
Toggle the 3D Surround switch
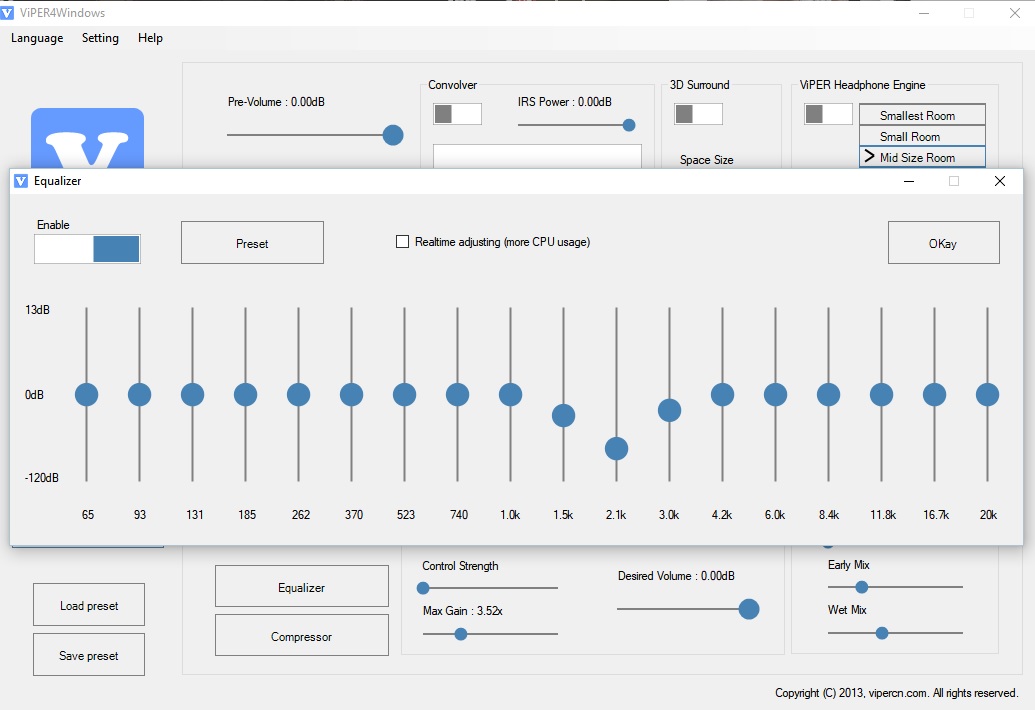tap(698, 114)
